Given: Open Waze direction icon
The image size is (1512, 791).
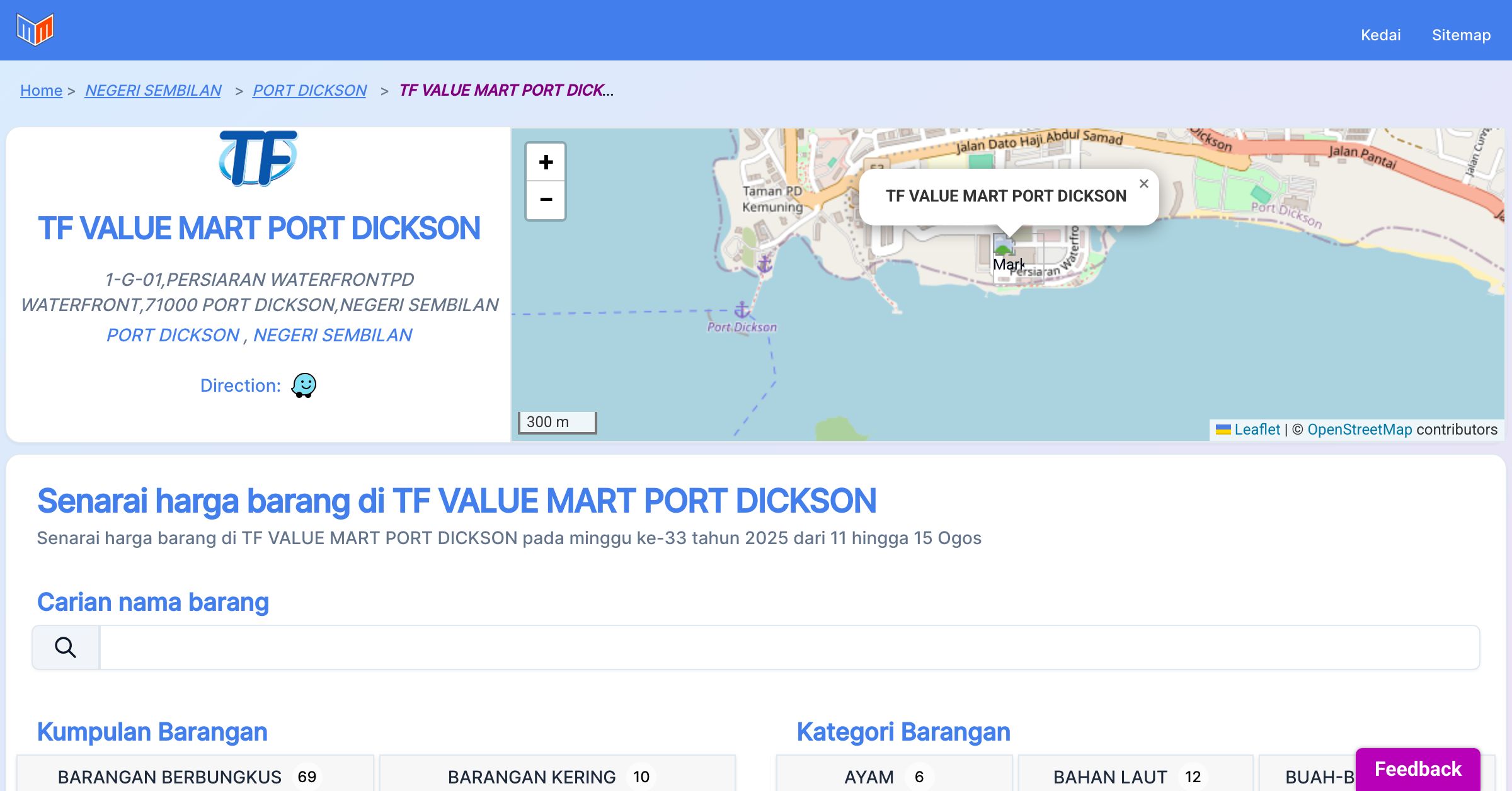Looking at the screenshot, I should 304,385.
